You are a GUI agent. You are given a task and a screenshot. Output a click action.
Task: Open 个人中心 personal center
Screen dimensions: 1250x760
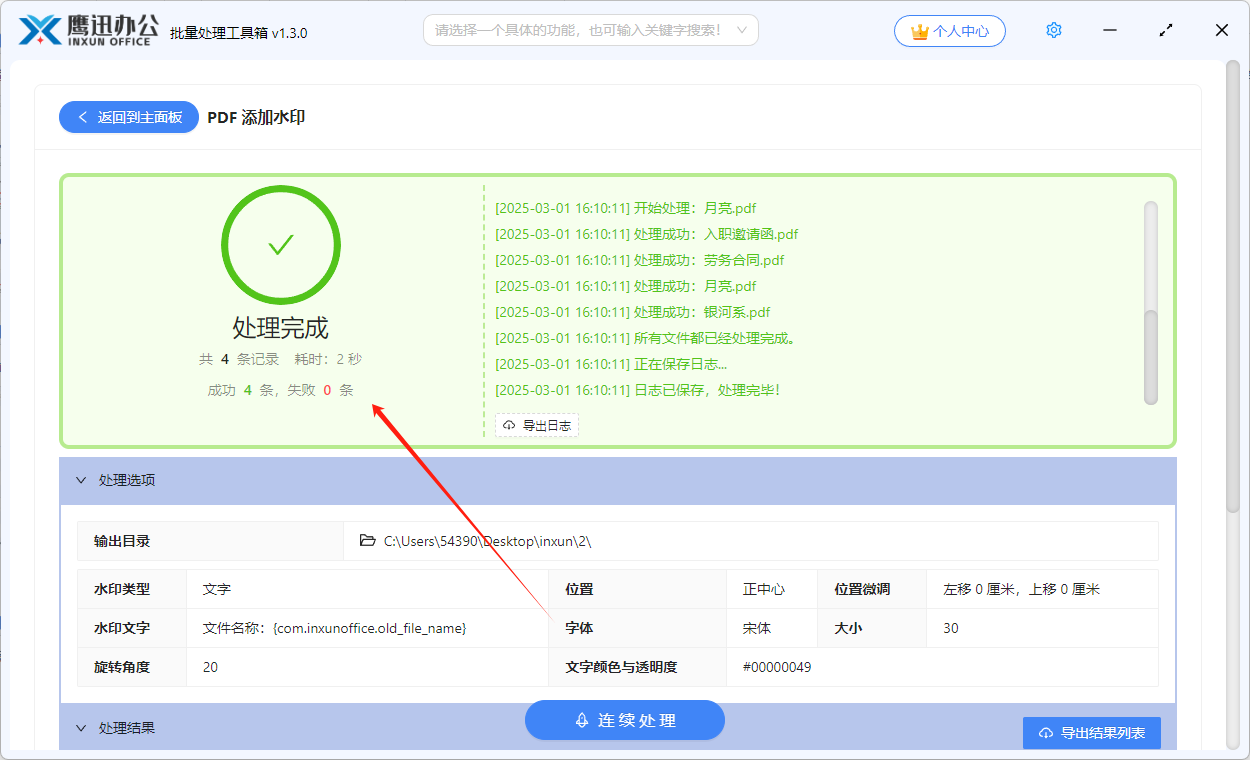949,31
